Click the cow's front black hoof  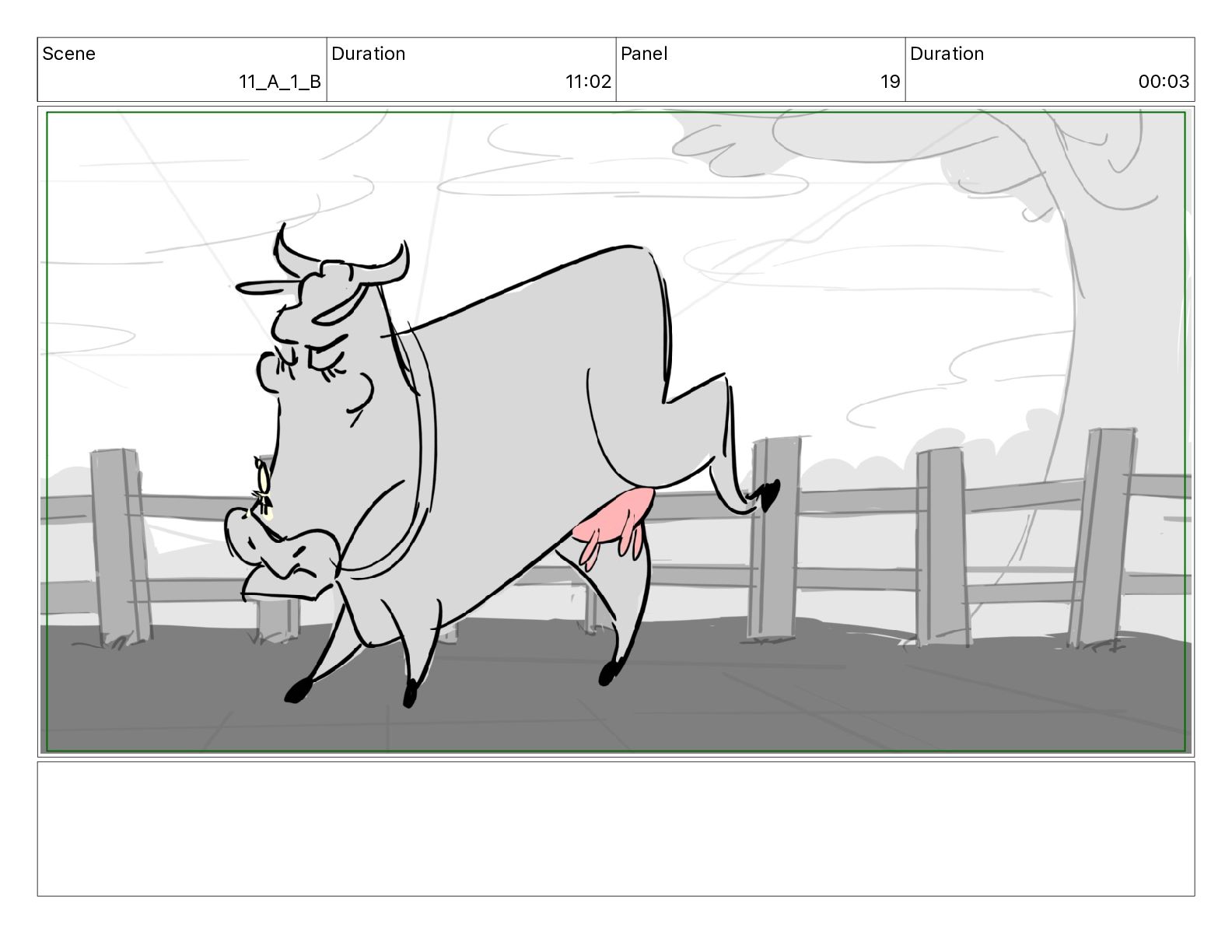pyautogui.click(x=297, y=690)
